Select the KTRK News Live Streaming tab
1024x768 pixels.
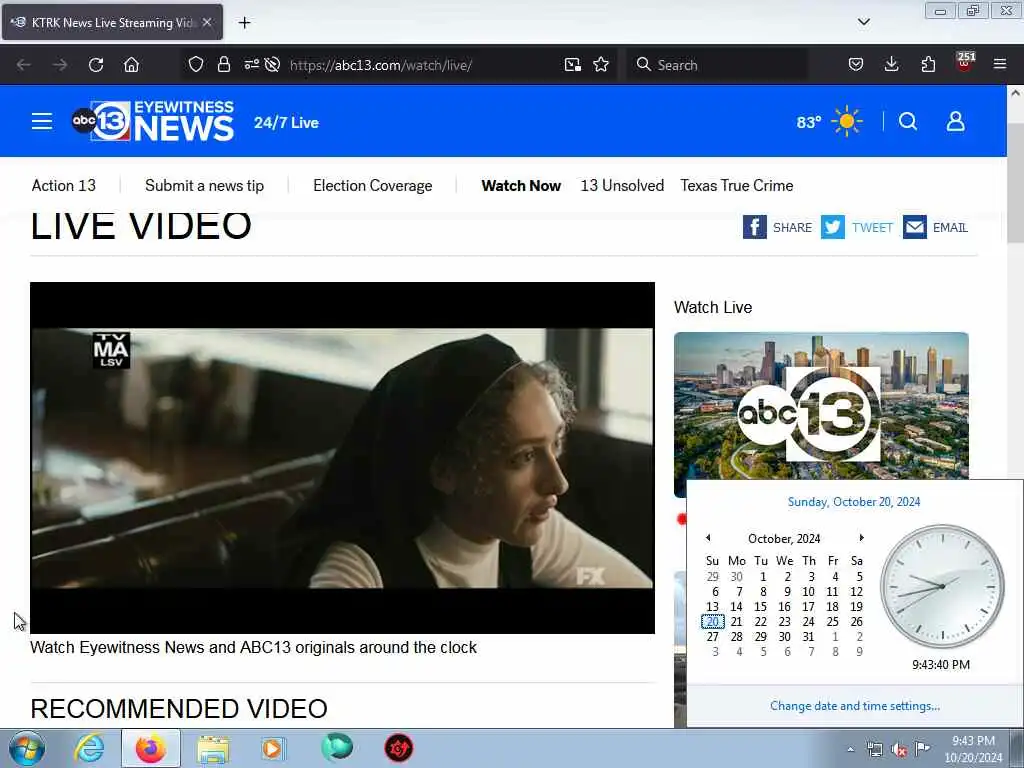coord(112,22)
